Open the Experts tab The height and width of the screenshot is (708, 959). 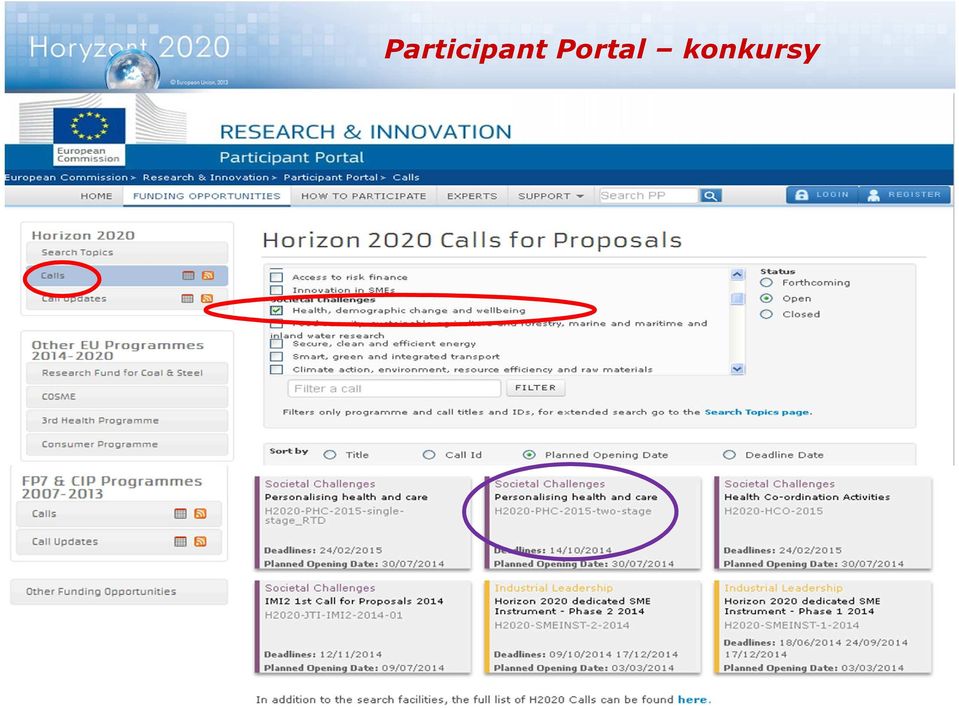tap(472, 196)
